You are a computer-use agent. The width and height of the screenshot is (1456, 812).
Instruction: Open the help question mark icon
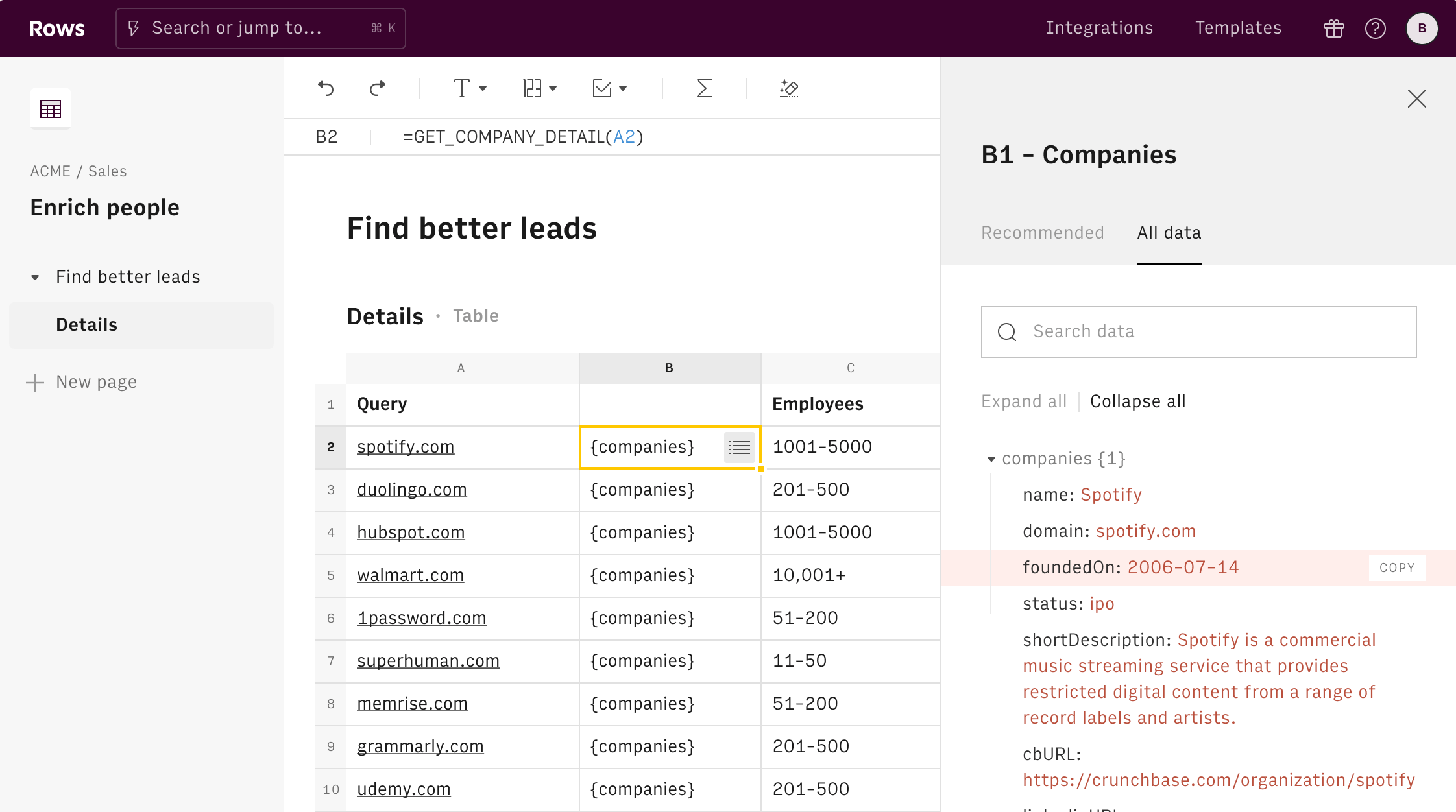pyautogui.click(x=1376, y=29)
